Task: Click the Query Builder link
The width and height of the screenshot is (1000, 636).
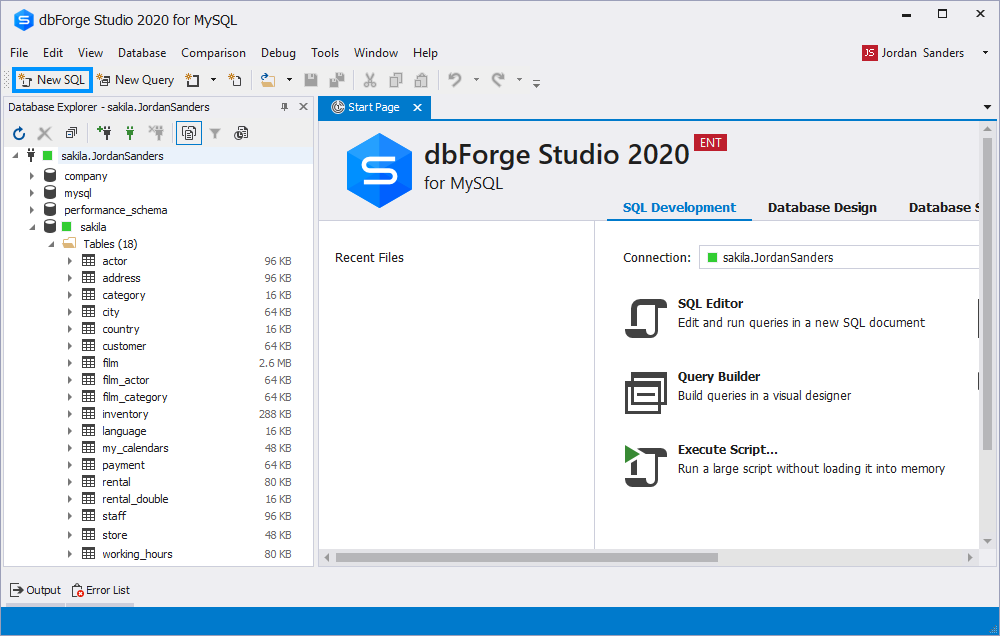Action: 719,376
